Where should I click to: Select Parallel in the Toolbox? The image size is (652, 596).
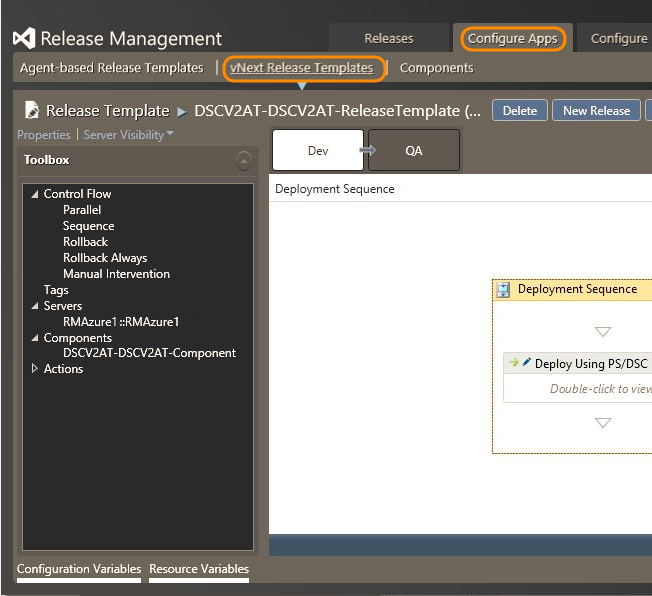point(82,210)
